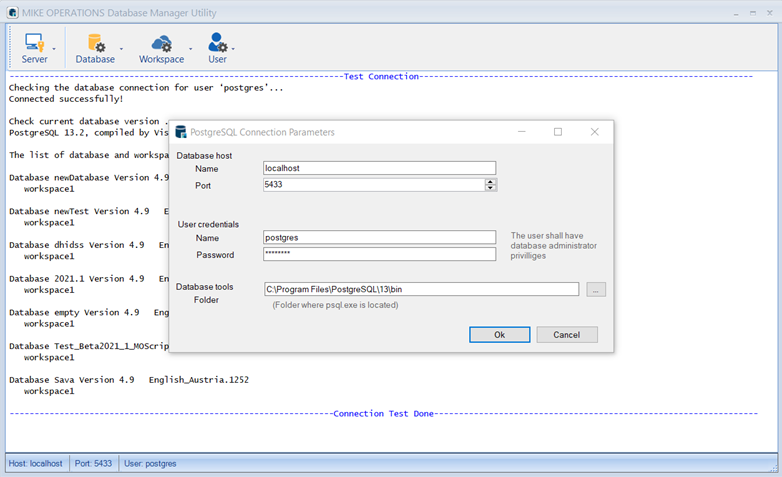Click the 'Database host' group label
This screenshot has height=477, width=782.
click(x=204, y=156)
